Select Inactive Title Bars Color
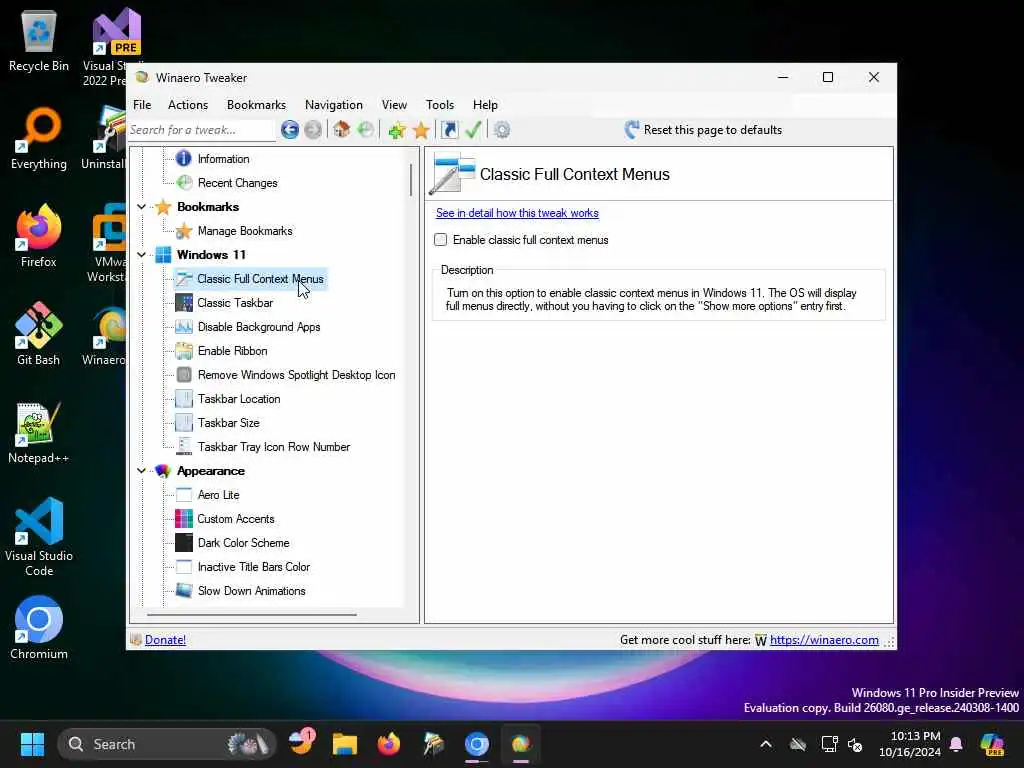Screen dimensions: 1024x768 point(253,567)
